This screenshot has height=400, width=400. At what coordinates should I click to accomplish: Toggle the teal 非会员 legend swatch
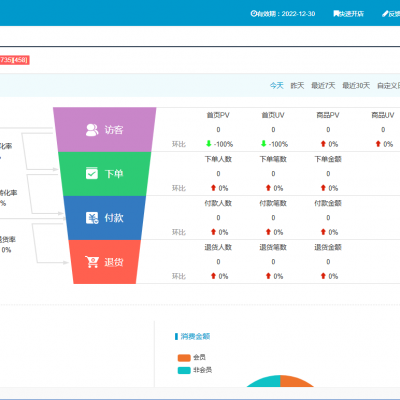[x=184, y=370]
